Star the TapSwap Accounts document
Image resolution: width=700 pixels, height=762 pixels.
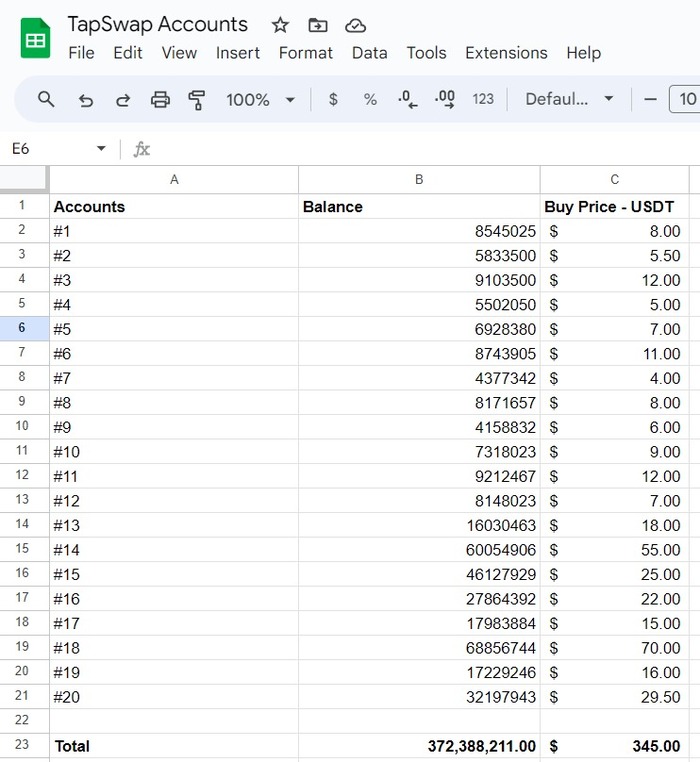point(280,25)
